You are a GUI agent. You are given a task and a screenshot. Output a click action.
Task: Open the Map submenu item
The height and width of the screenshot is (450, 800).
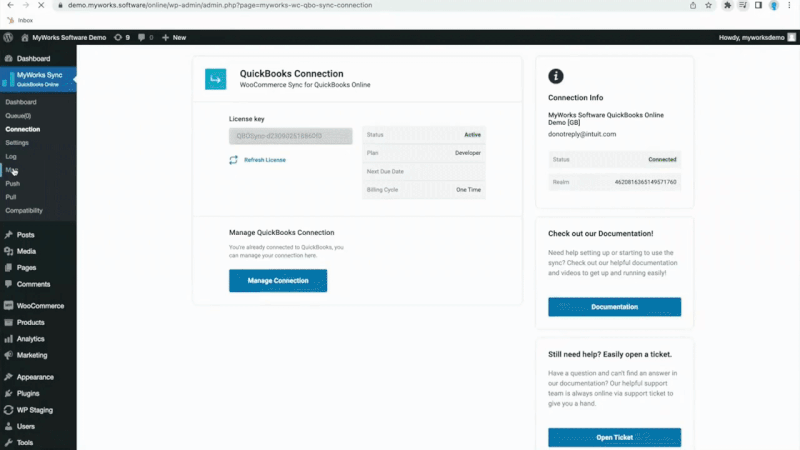coord(11,170)
